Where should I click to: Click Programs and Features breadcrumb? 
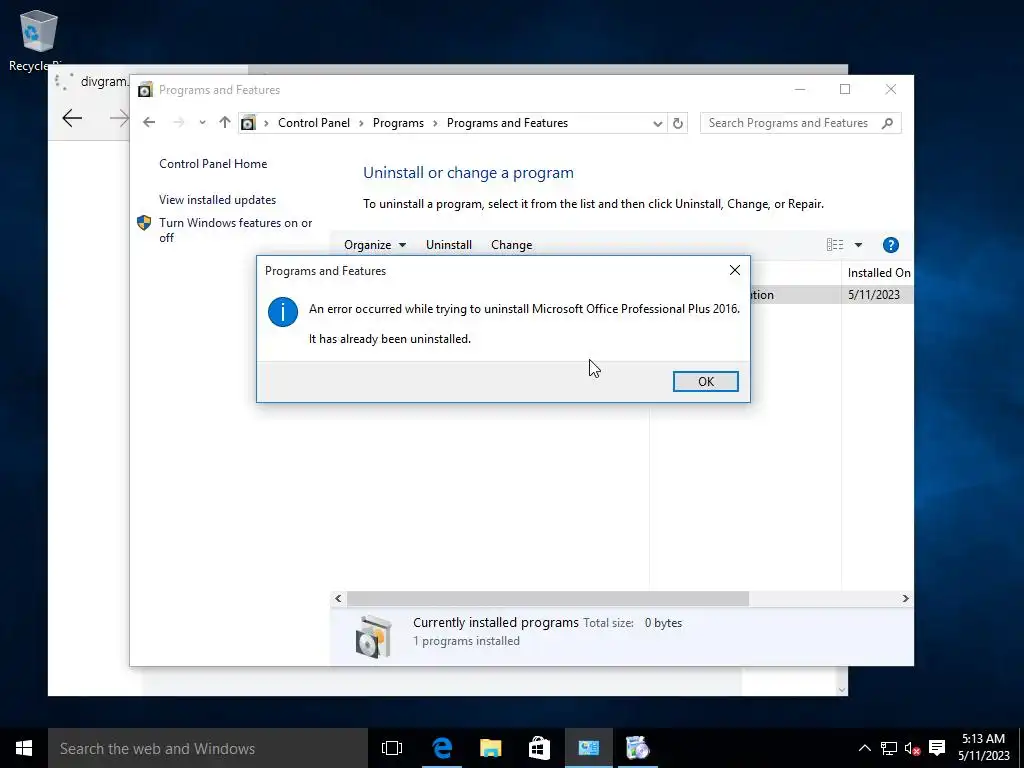coord(507,123)
